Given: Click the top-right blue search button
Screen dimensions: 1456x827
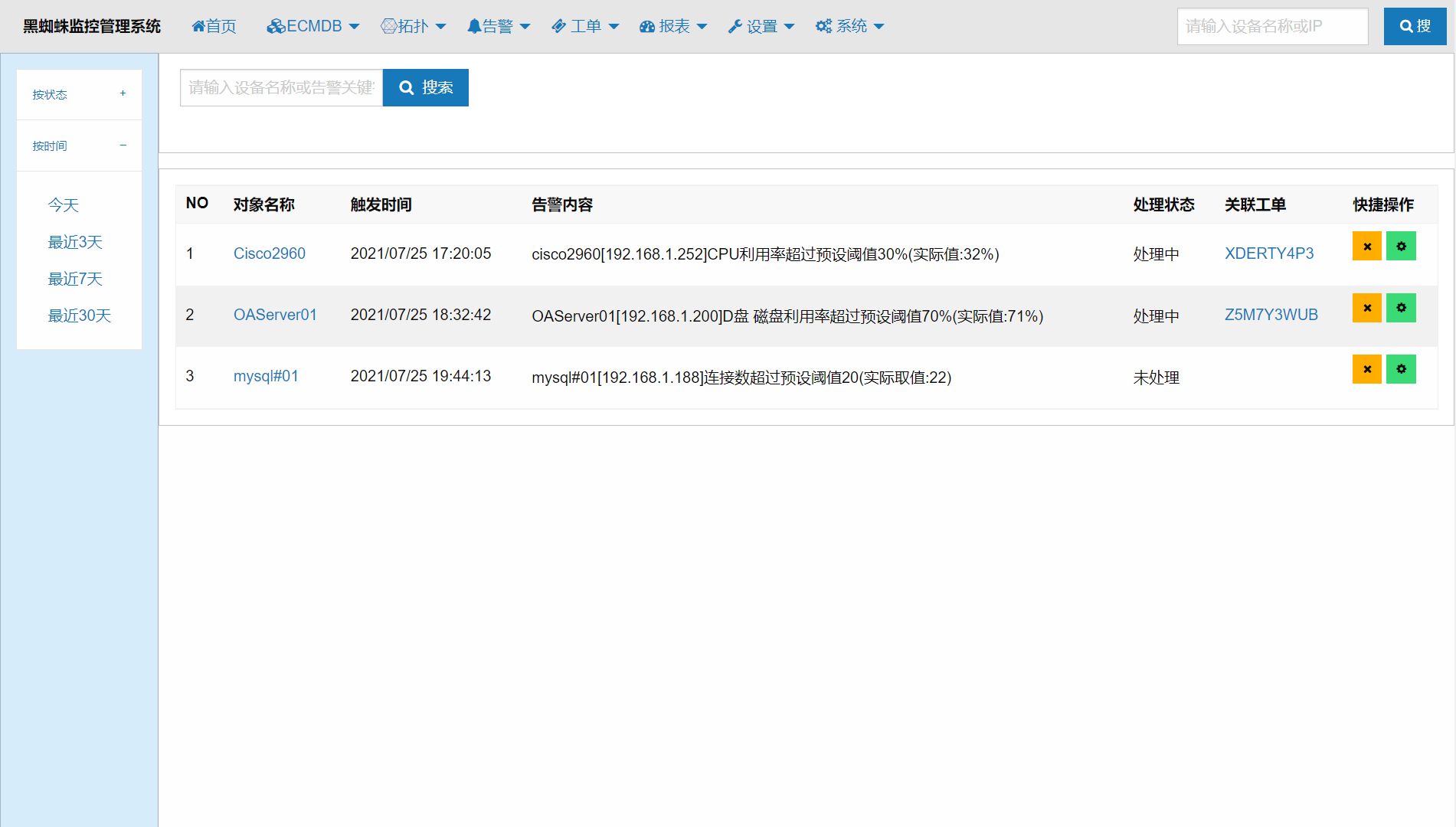Looking at the screenshot, I should click(1415, 26).
